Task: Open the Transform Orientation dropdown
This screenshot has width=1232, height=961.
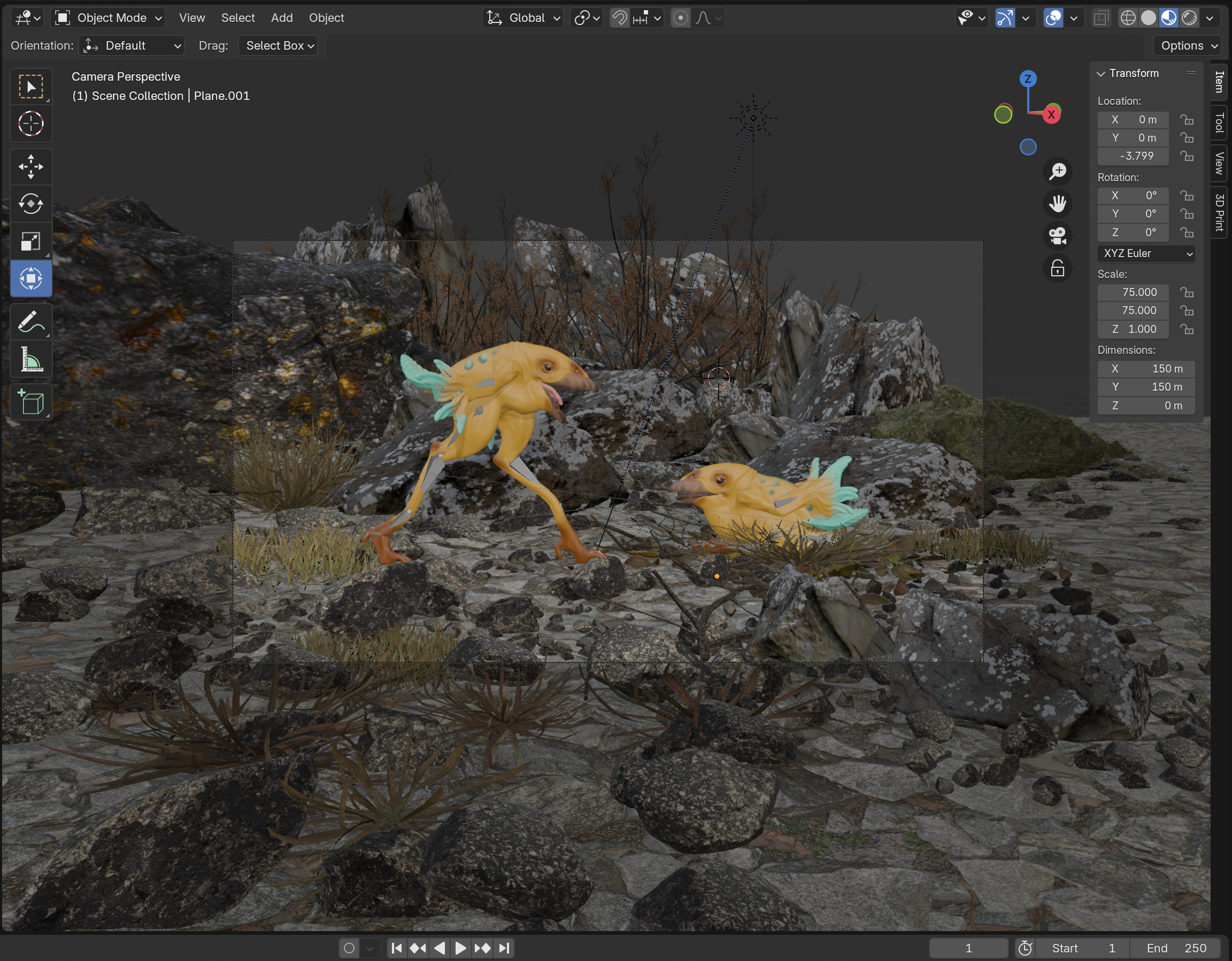Action: (x=521, y=18)
